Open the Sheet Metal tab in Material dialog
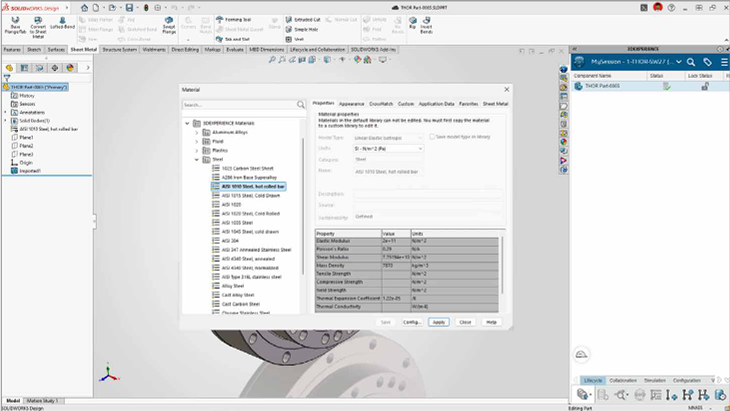 pyautogui.click(x=495, y=104)
